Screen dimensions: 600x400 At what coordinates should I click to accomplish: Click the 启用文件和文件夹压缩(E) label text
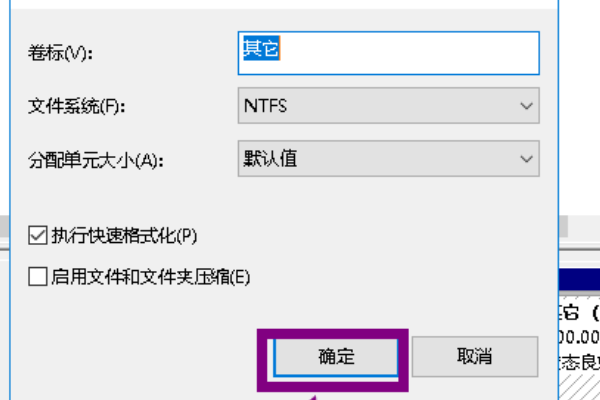click(150, 276)
